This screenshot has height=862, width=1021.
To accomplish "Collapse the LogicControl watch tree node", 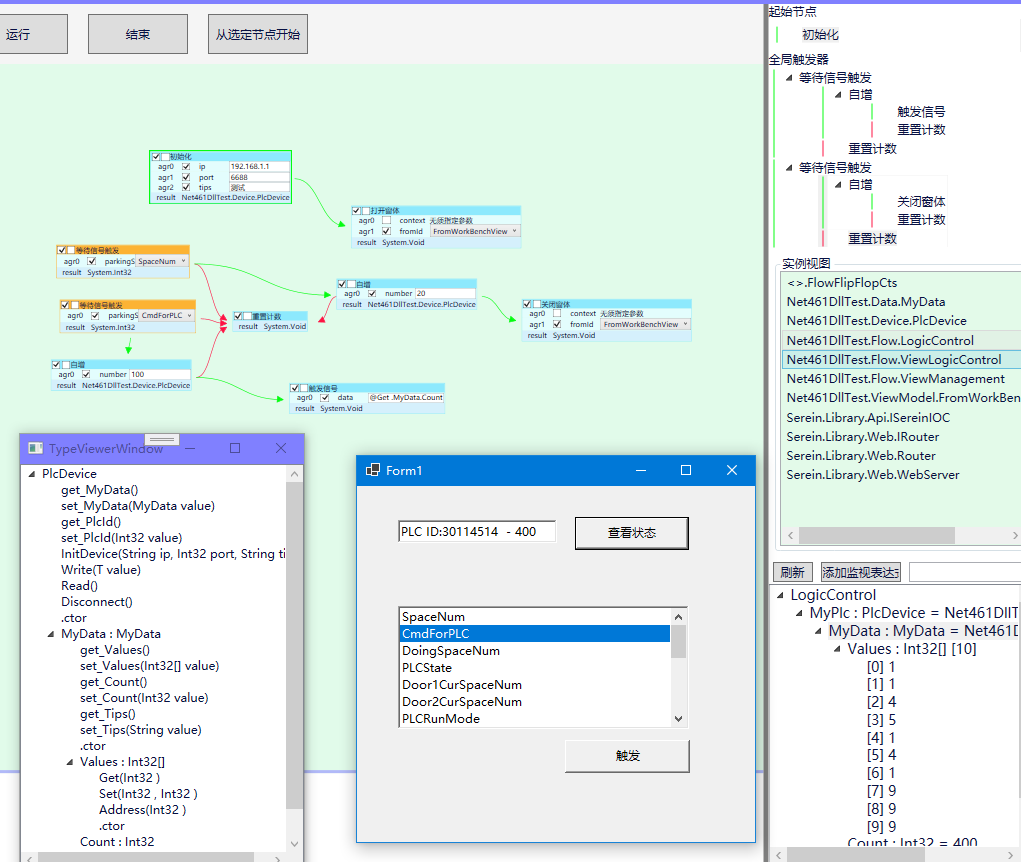I will 780,594.
